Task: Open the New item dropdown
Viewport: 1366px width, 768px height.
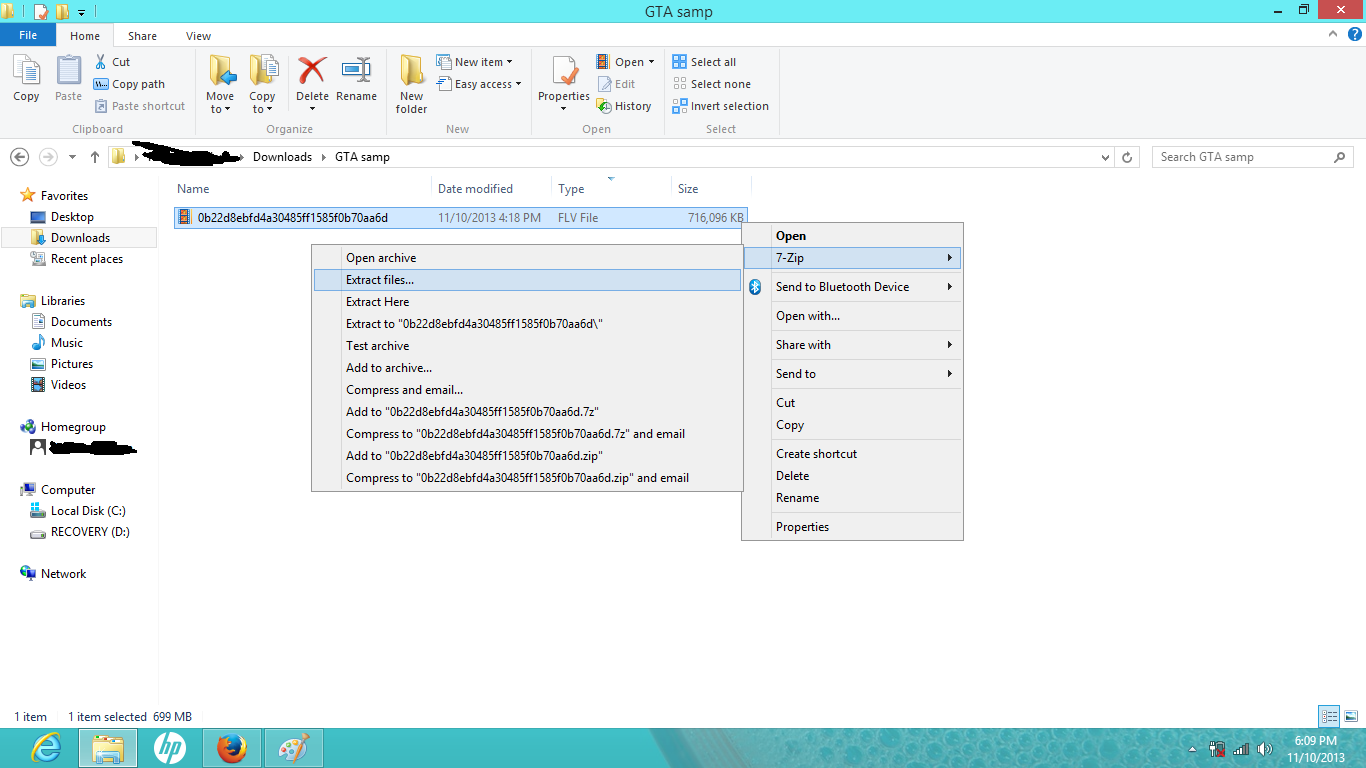Action: (475, 62)
